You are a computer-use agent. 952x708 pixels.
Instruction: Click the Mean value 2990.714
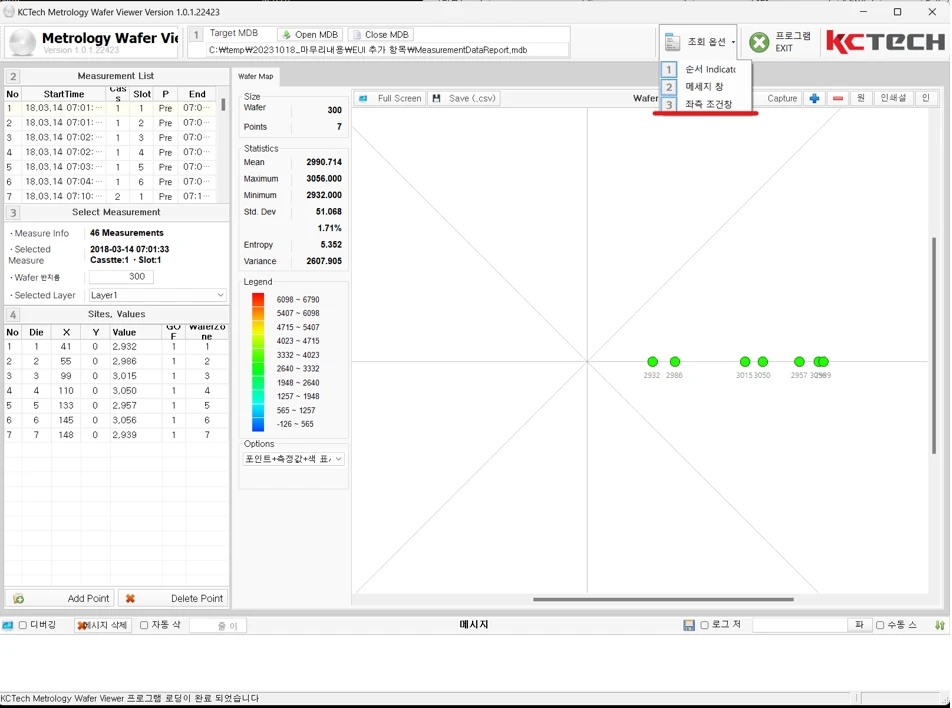pyautogui.click(x=324, y=162)
